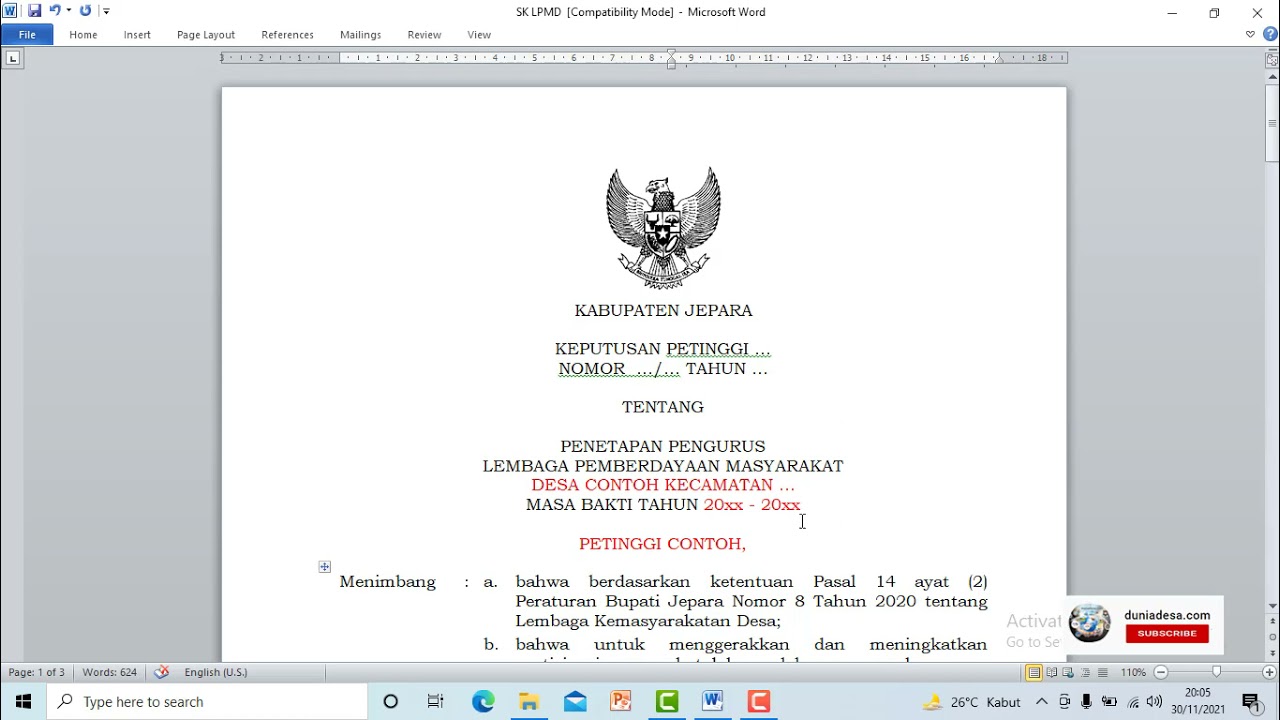1280x720 pixels.
Task: Click the scroll up arrow
Action: [x=1272, y=77]
